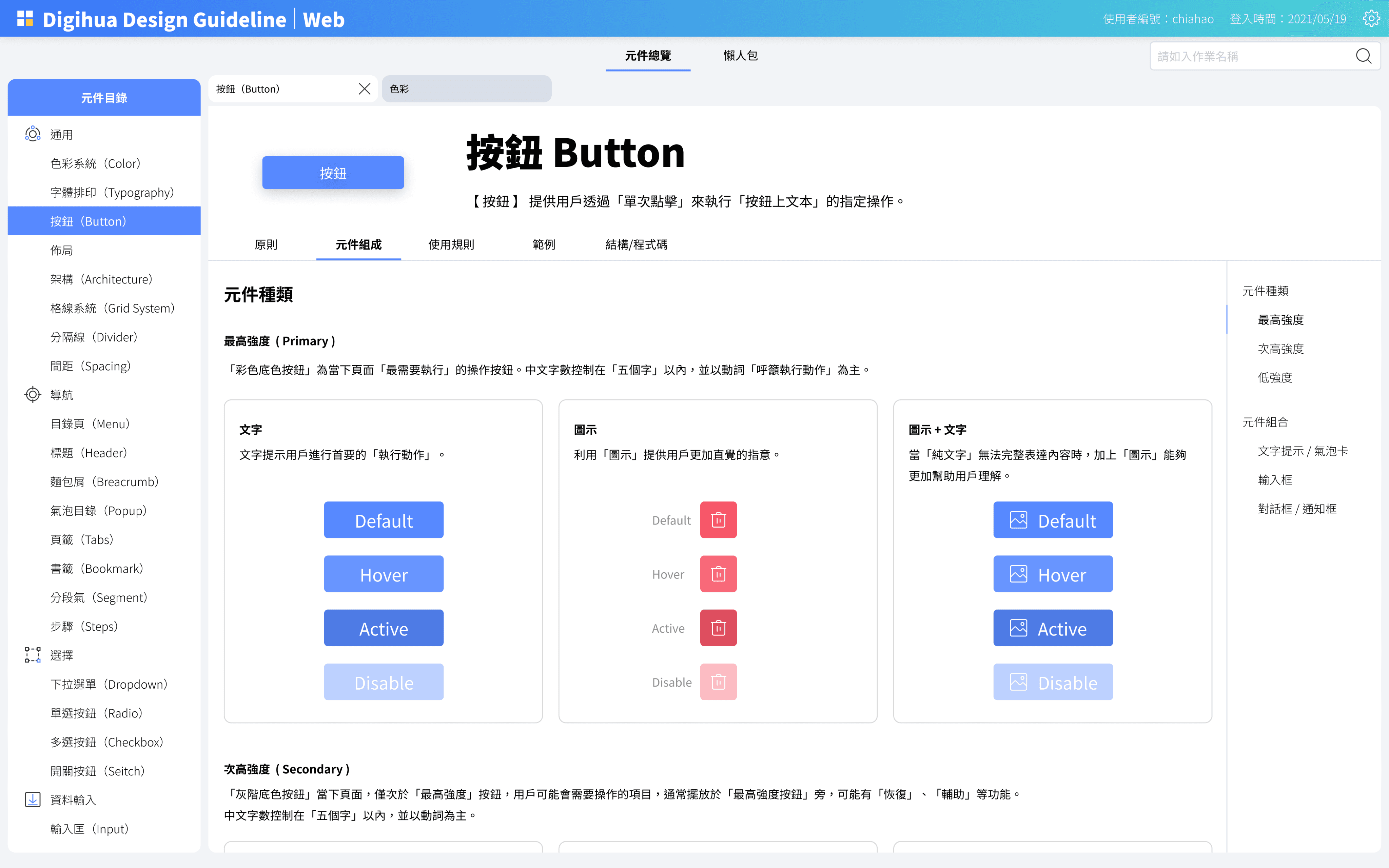Viewport: 1389px width, 868px height.
Task: Click the 選擇 category selection icon
Action: (x=33, y=655)
